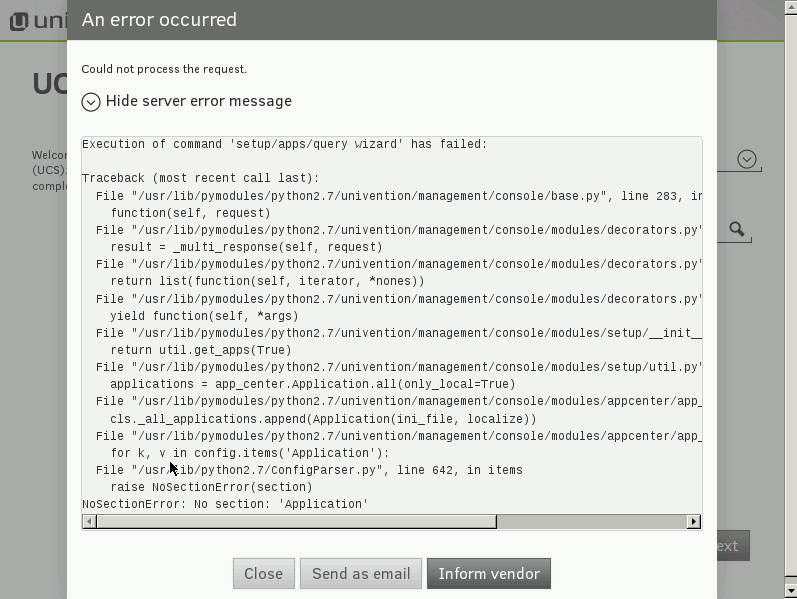Click the partially hidden Next button
This screenshot has height=599, width=797.
coord(731,546)
